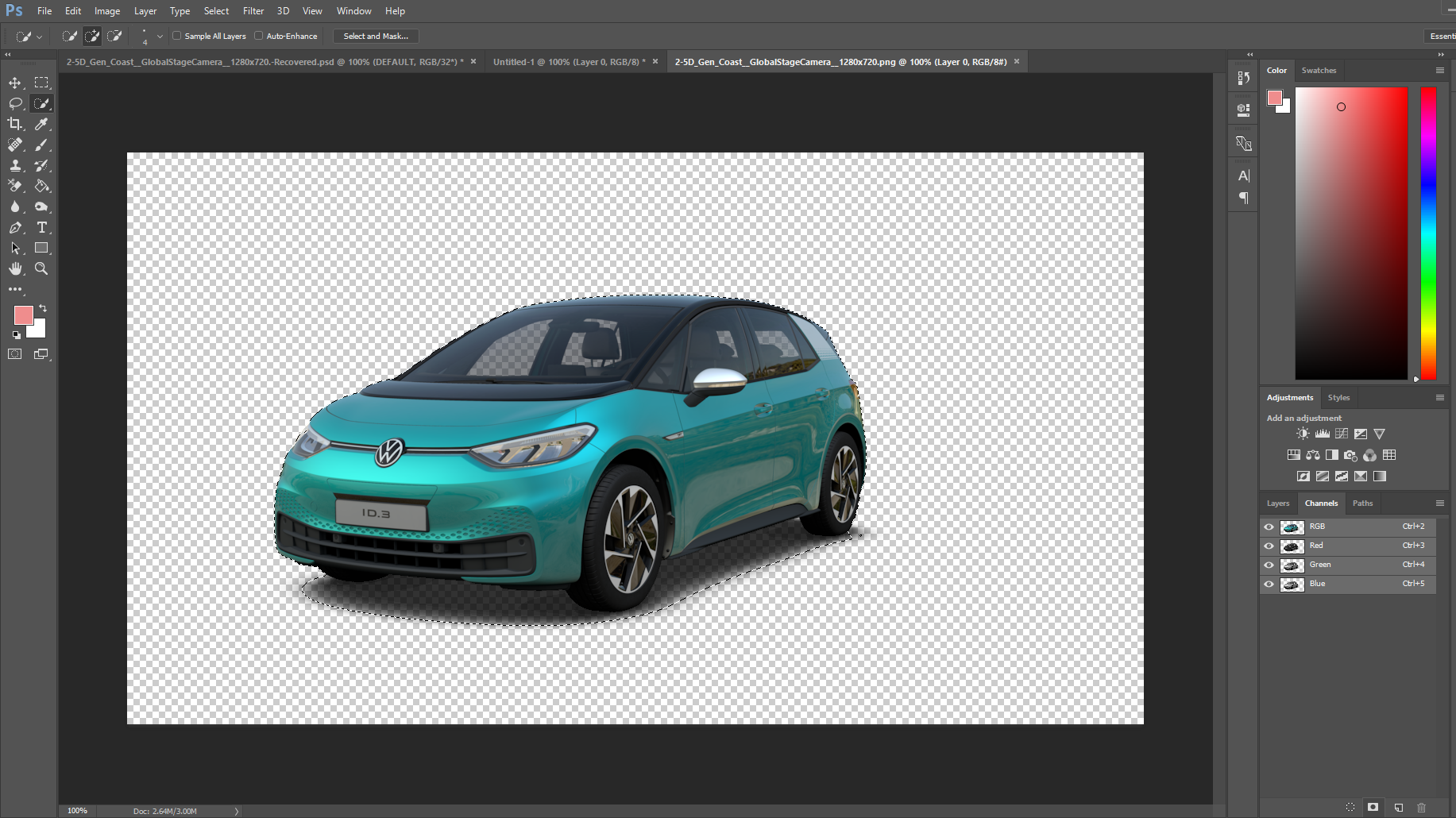The image size is (1456, 818).
Task: Click the toolbox foreground color swatch
Action: (x=24, y=315)
